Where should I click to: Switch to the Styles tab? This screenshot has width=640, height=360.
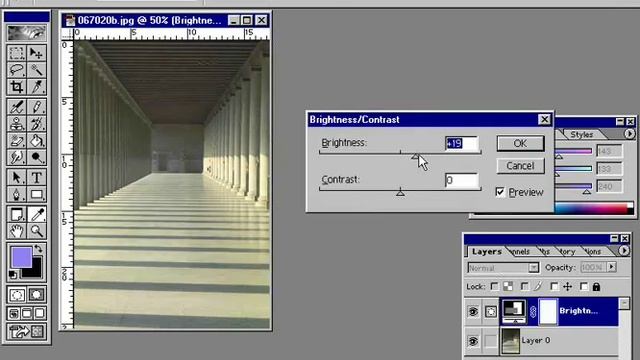pos(582,134)
